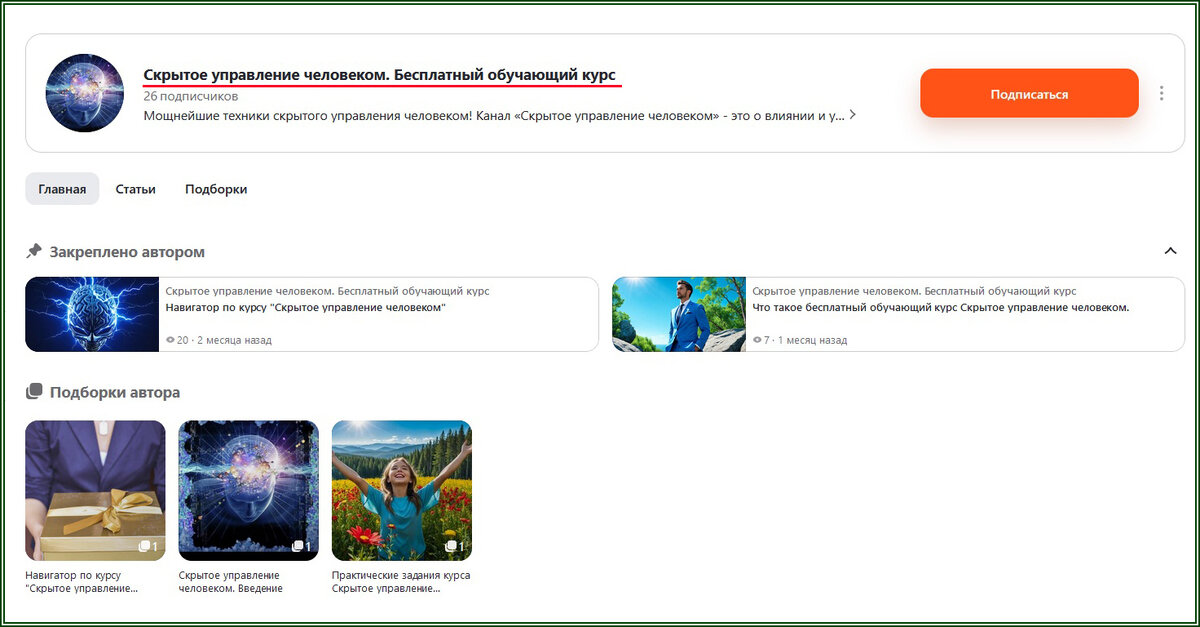Screen dimensions: 1200x627
Task: Open collection titled Практические задания курса
Action: (x=401, y=582)
